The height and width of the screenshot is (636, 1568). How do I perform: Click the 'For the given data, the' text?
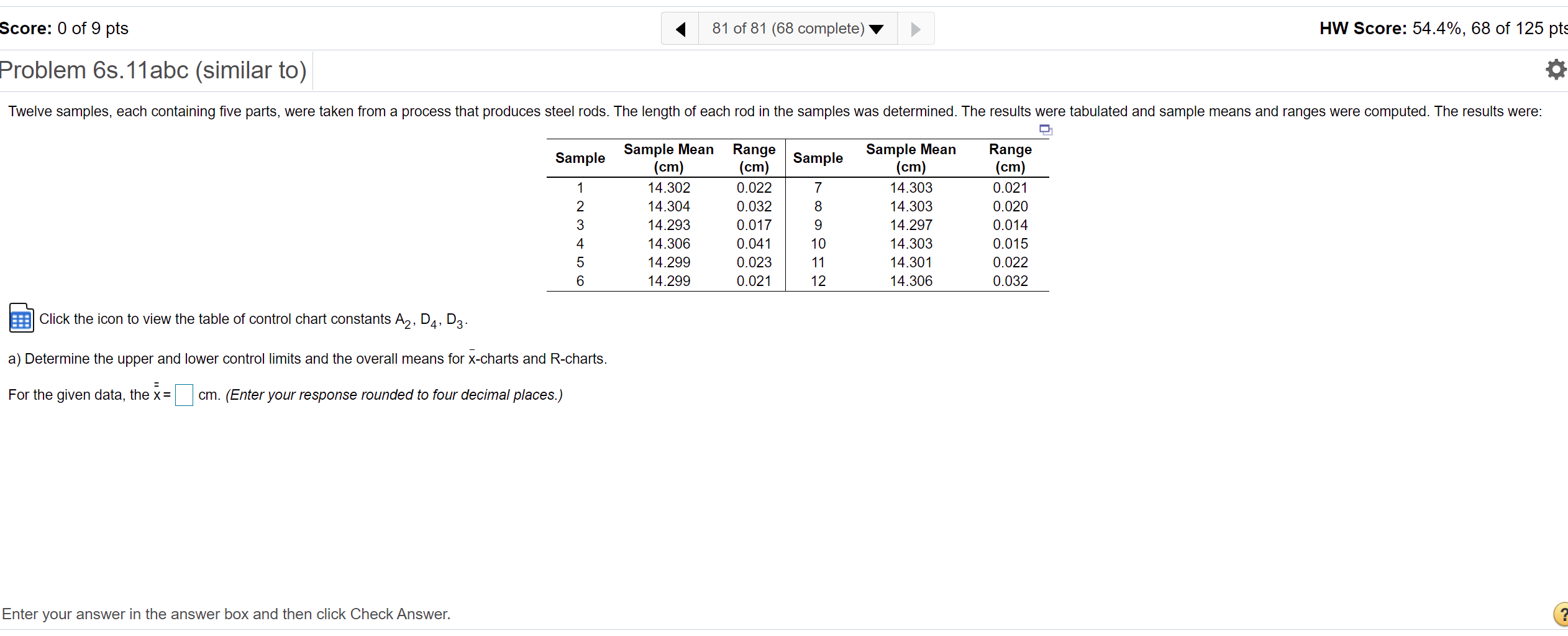79,395
